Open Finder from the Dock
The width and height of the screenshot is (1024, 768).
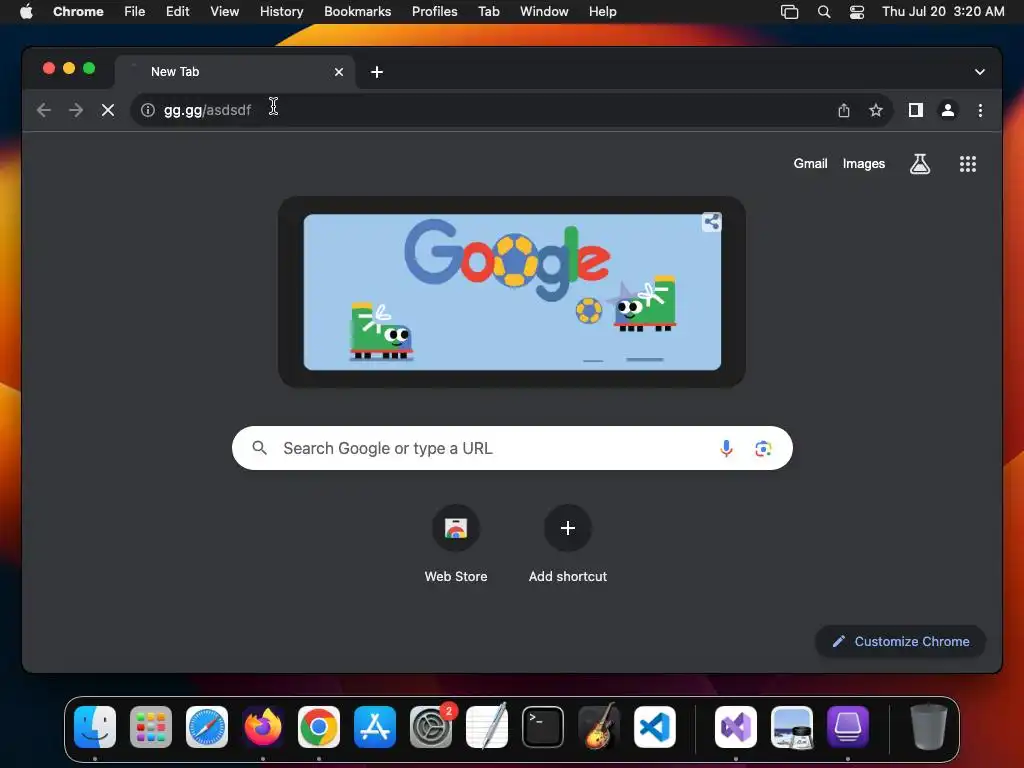[x=95, y=727]
